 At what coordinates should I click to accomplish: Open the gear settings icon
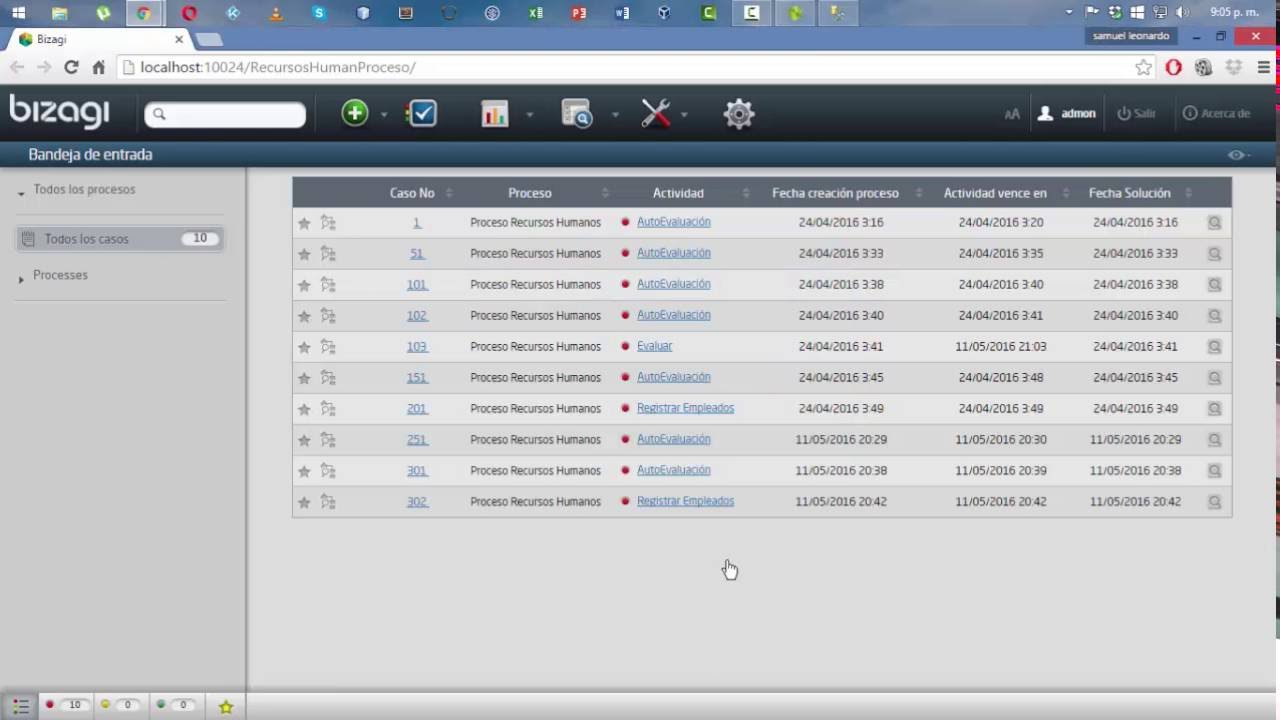(x=738, y=113)
